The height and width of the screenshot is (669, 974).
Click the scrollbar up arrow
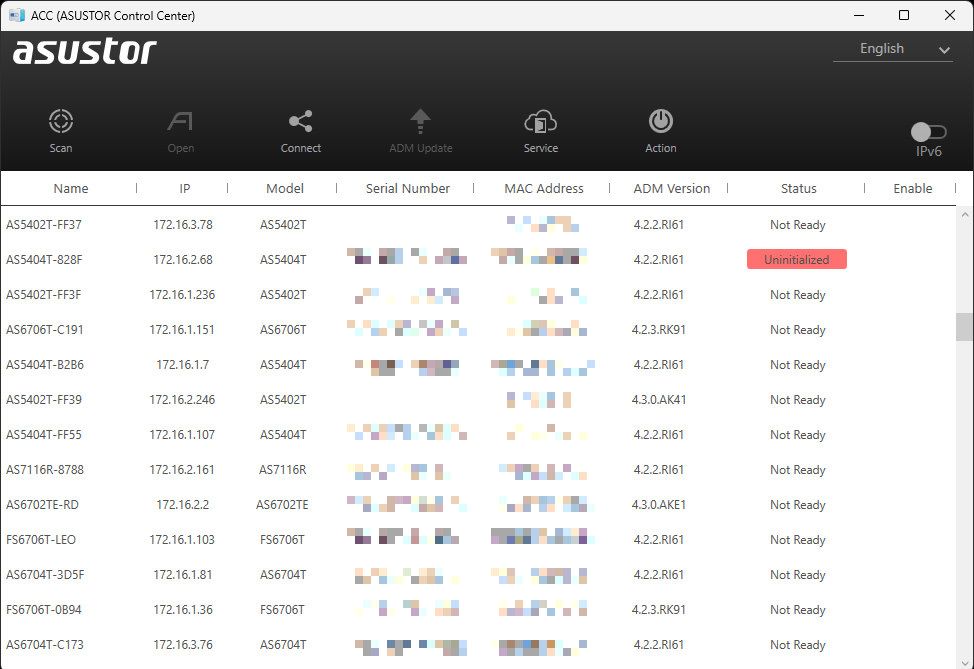coord(965,214)
